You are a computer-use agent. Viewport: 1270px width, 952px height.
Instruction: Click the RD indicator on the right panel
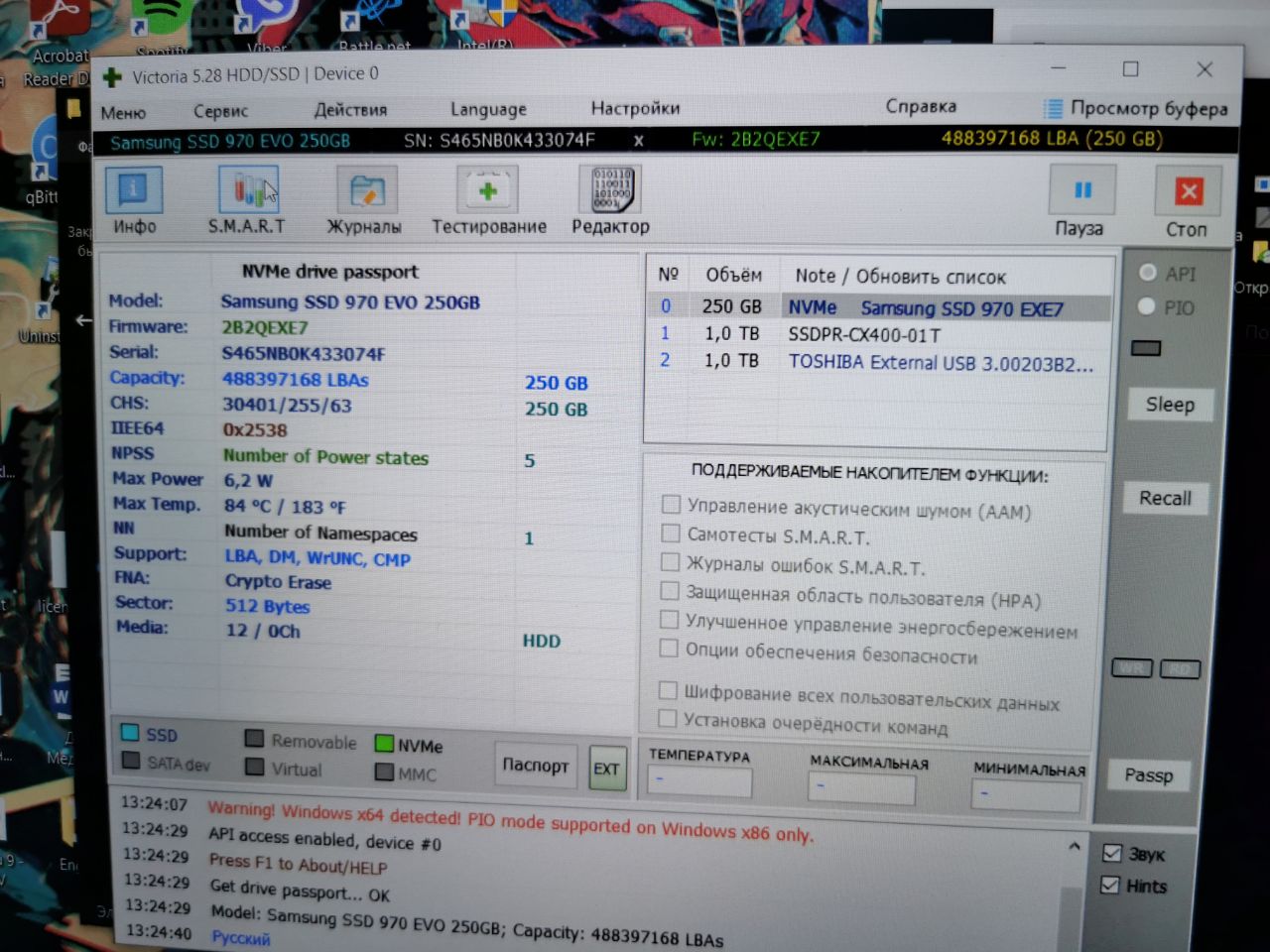point(1180,669)
